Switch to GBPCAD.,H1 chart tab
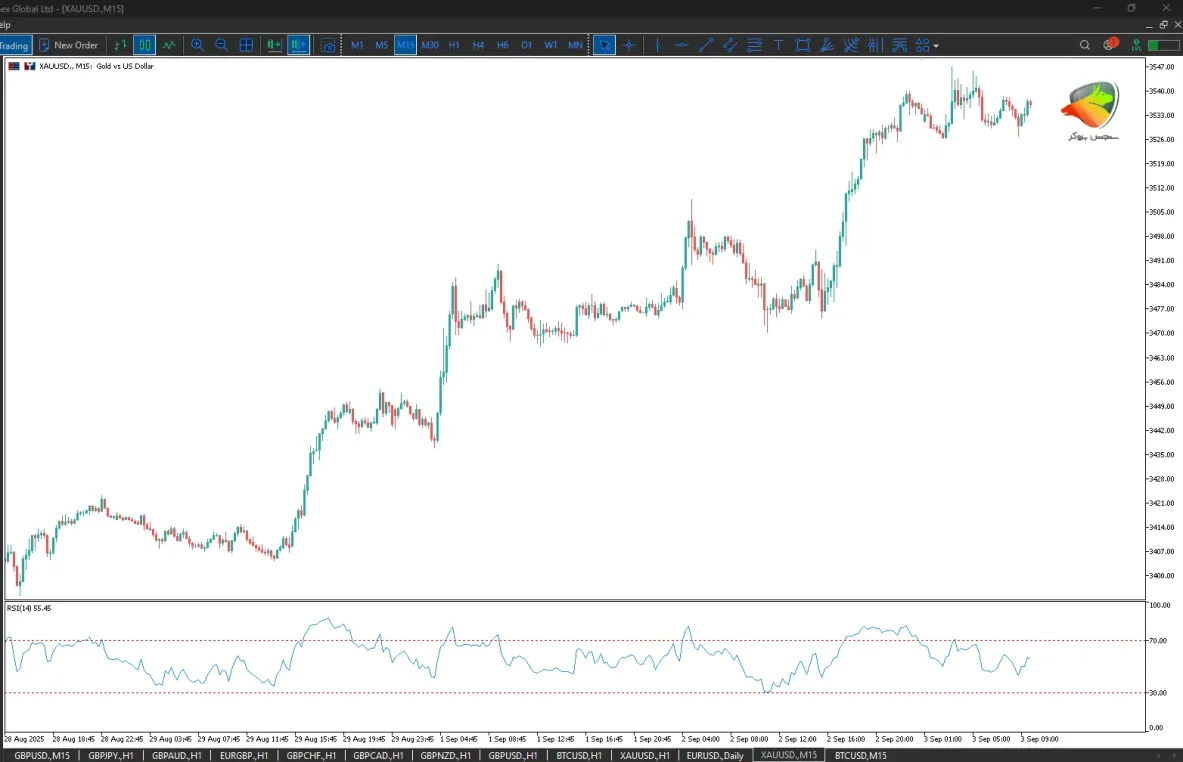The image size is (1183, 762). coord(378,755)
